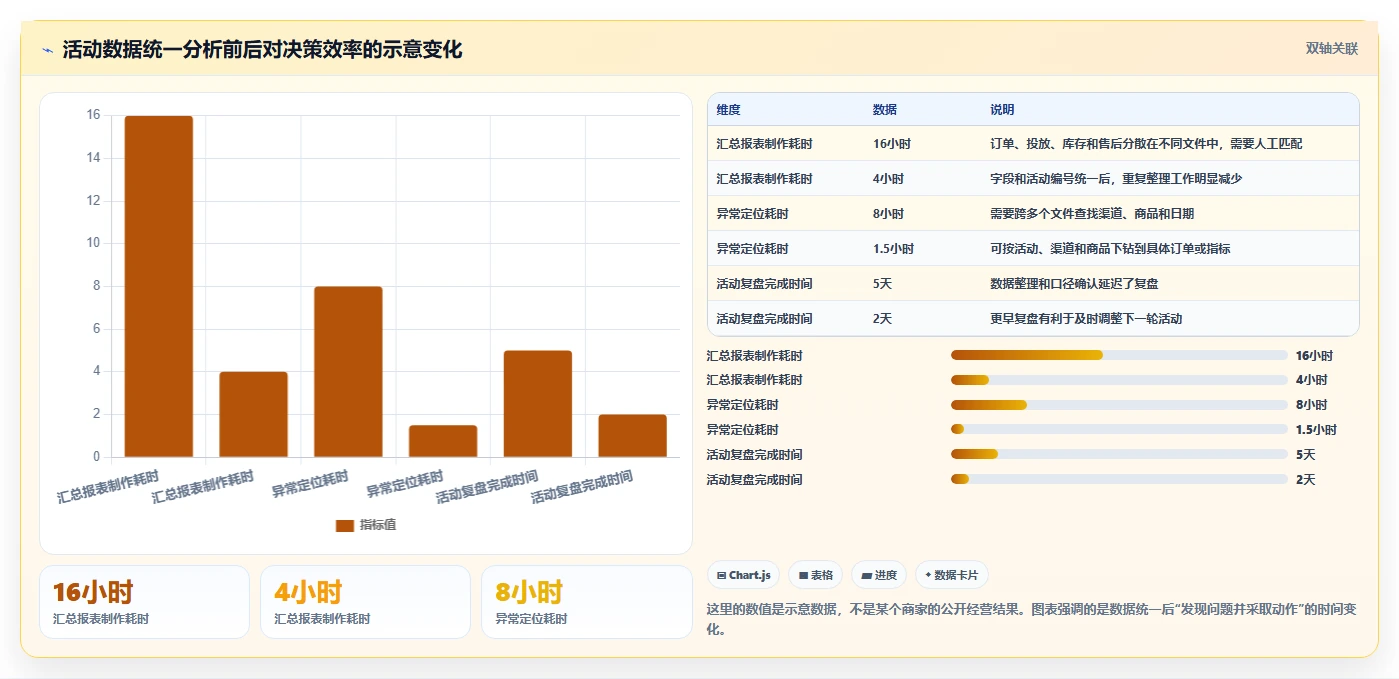
Task: Click the 维度 column header
Action: point(729,110)
